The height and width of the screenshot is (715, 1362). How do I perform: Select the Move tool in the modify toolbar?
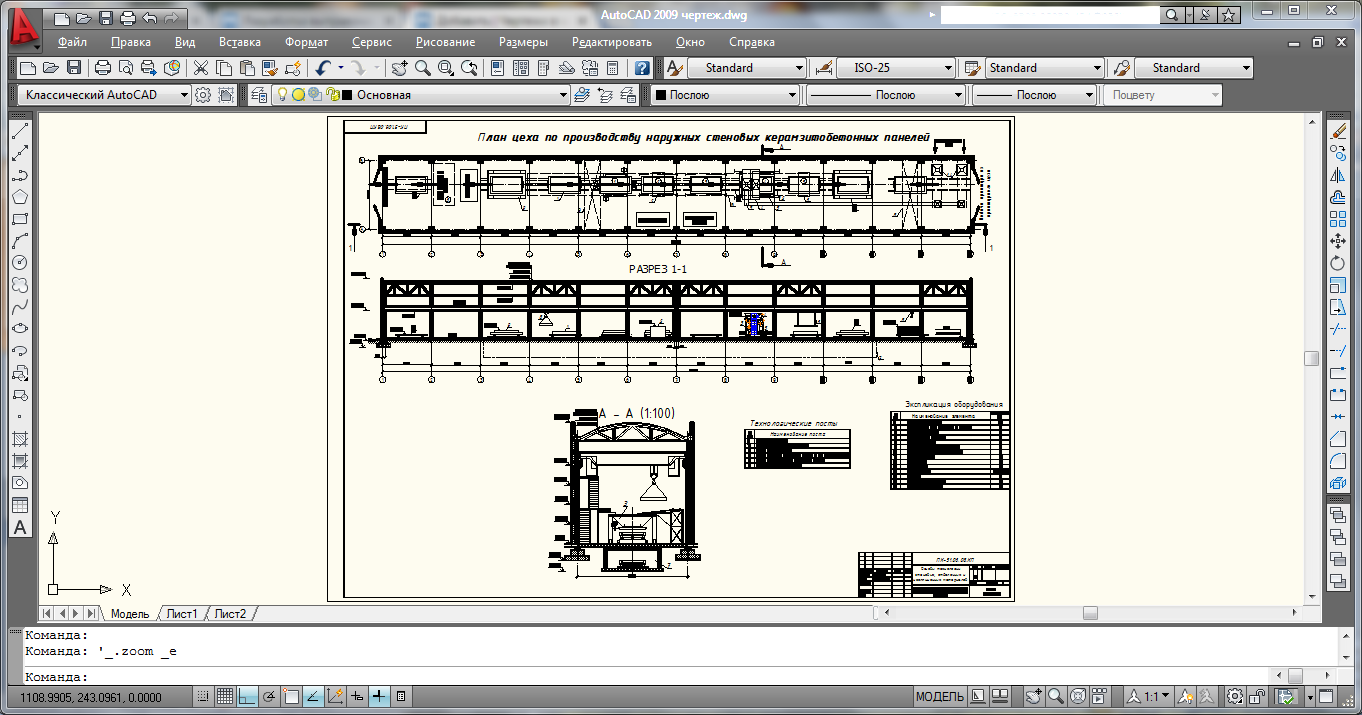pos(1338,241)
